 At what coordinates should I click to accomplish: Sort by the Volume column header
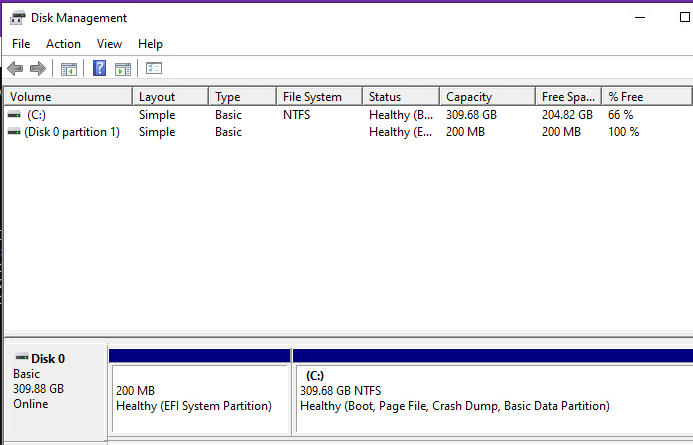pos(68,96)
